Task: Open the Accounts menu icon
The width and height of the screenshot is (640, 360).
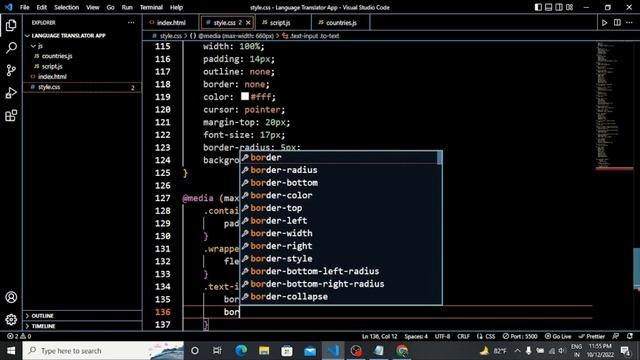Action: pos(11,297)
